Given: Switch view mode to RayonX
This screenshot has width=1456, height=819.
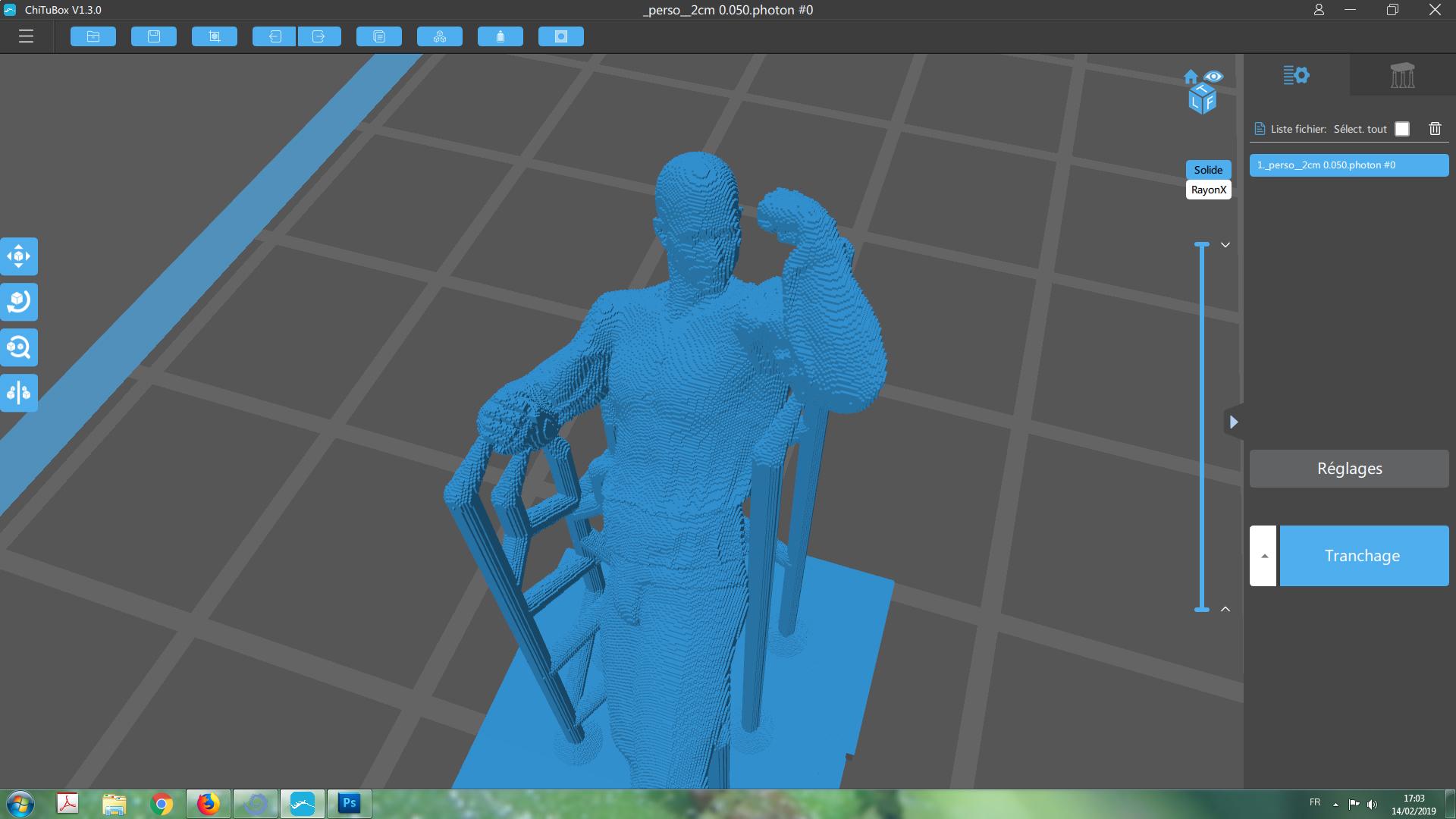Looking at the screenshot, I should 1208,190.
